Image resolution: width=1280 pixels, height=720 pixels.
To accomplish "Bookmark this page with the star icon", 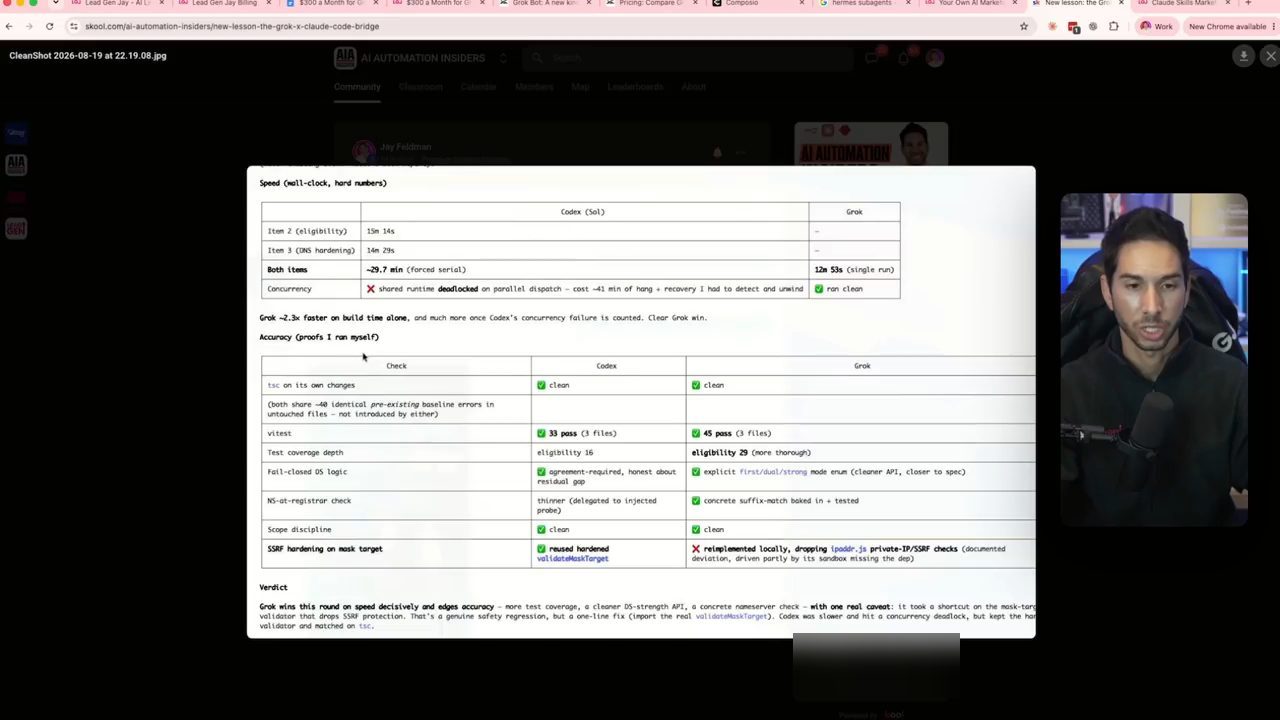I will (1024, 26).
